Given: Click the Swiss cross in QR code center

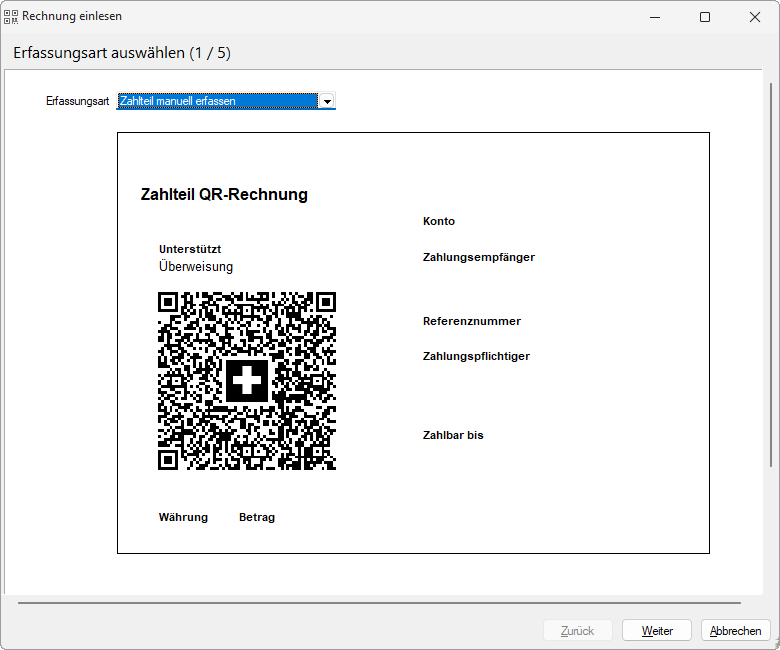Looking at the screenshot, I should [247, 381].
